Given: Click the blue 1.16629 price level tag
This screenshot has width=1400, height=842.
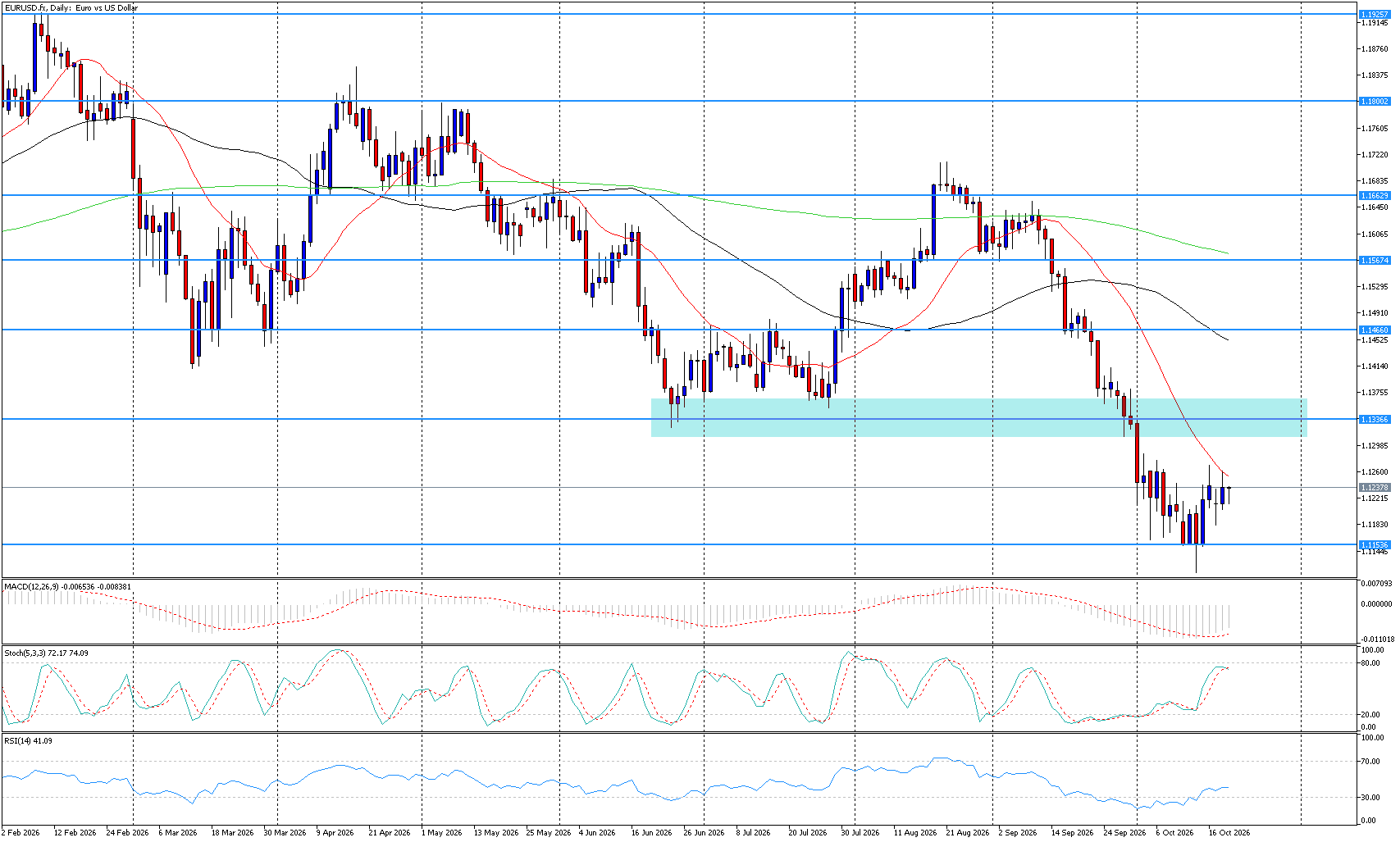Looking at the screenshot, I should coord(1375,196).
